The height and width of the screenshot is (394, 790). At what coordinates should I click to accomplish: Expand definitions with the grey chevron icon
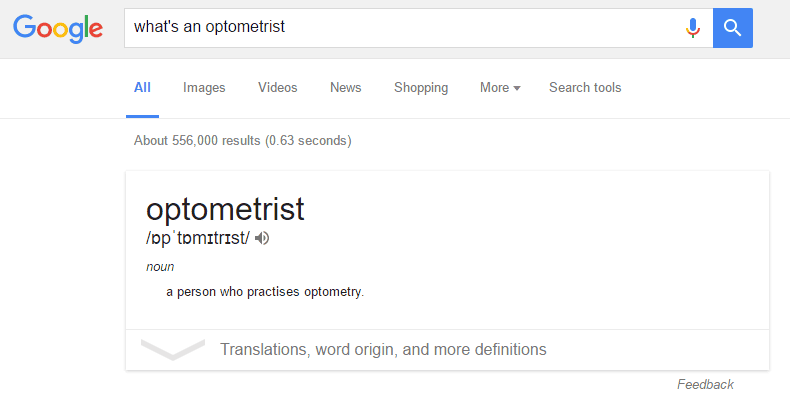point(173,350)
